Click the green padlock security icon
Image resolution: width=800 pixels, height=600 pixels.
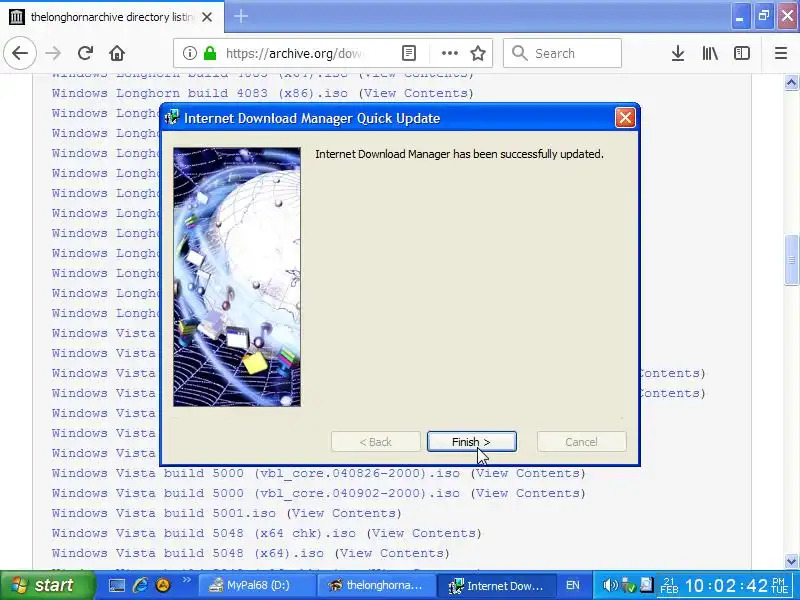click(x=210, y=53)
